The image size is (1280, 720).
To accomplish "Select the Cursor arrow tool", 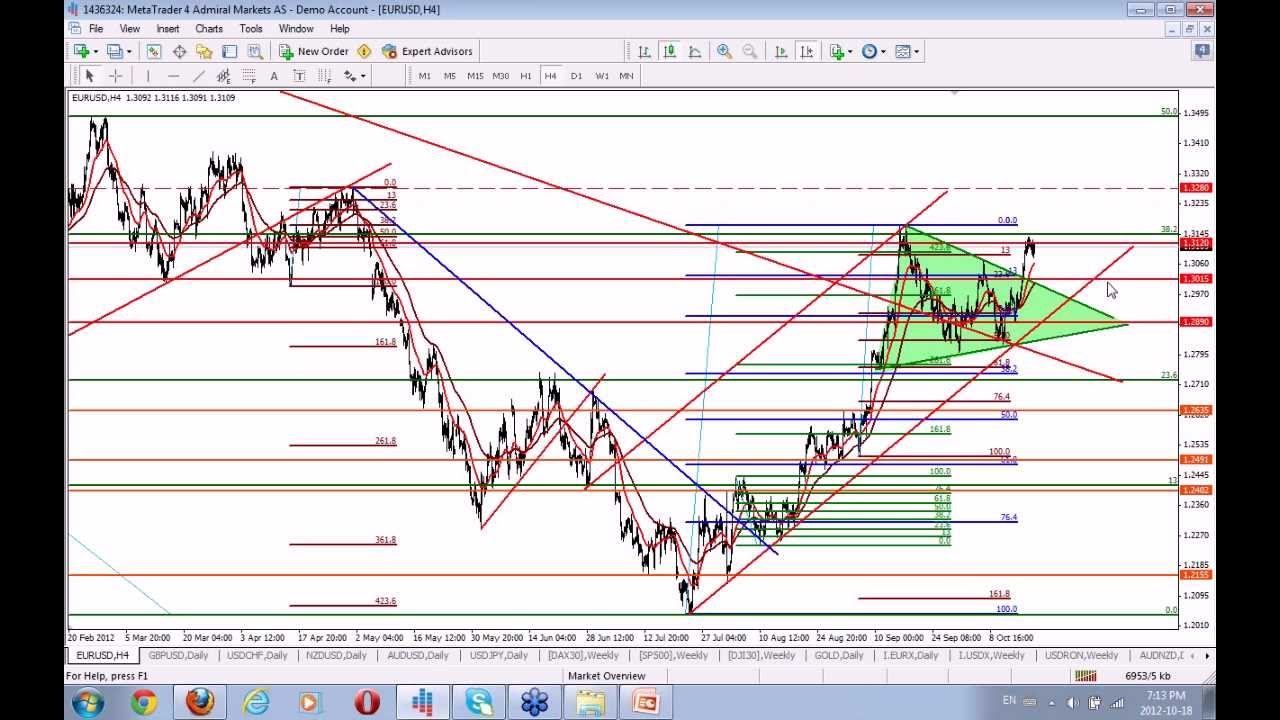I will [89, 76].
